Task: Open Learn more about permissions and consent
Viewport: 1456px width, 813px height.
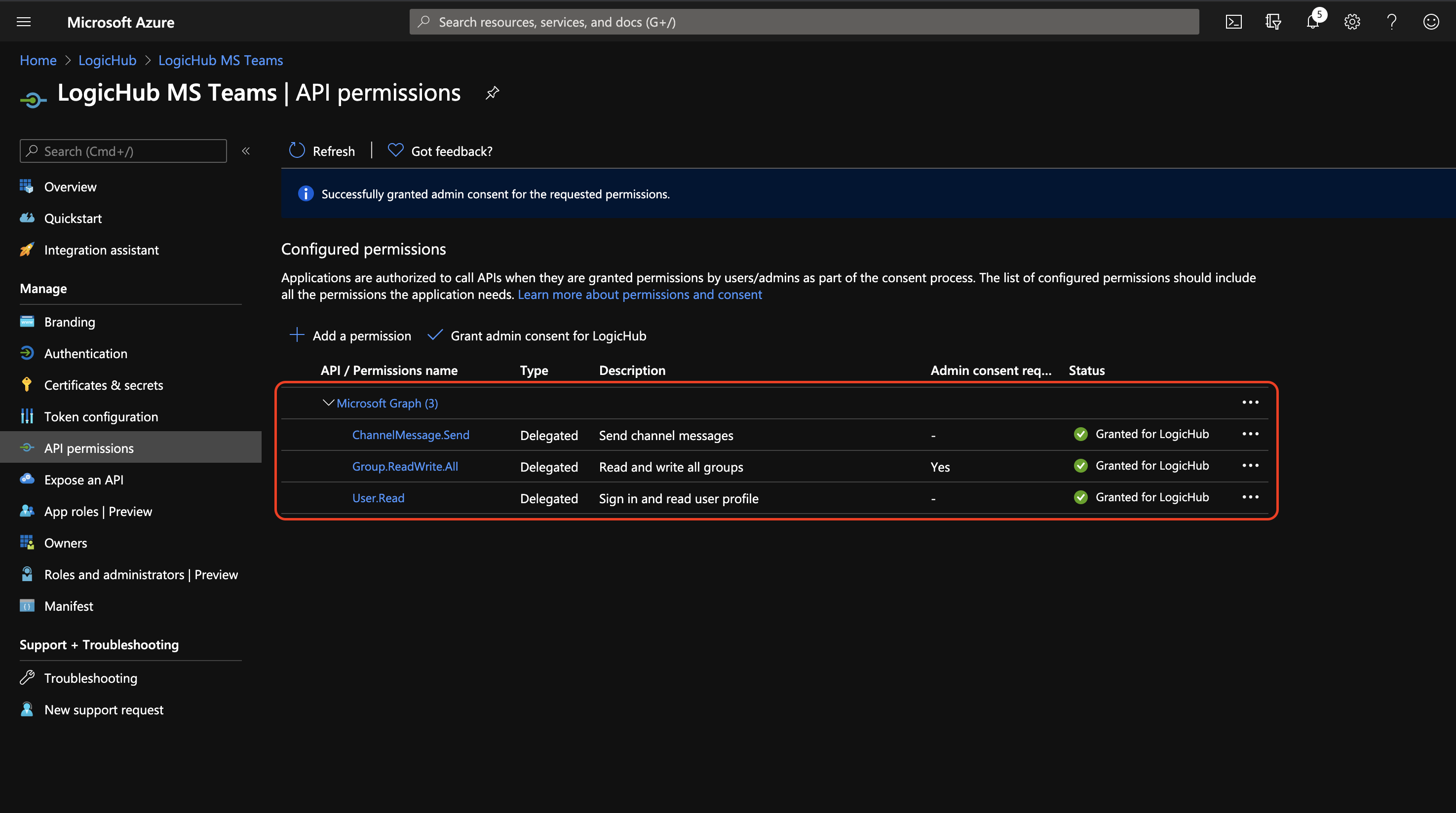Action: point(640,295)
